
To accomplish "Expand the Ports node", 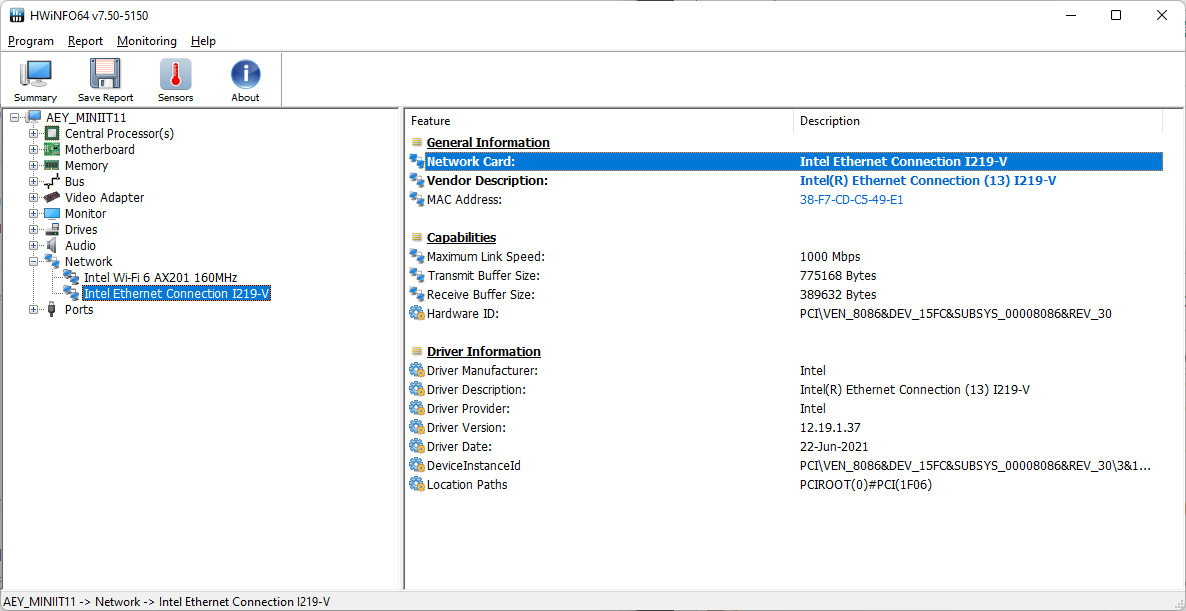I will 33,309.
